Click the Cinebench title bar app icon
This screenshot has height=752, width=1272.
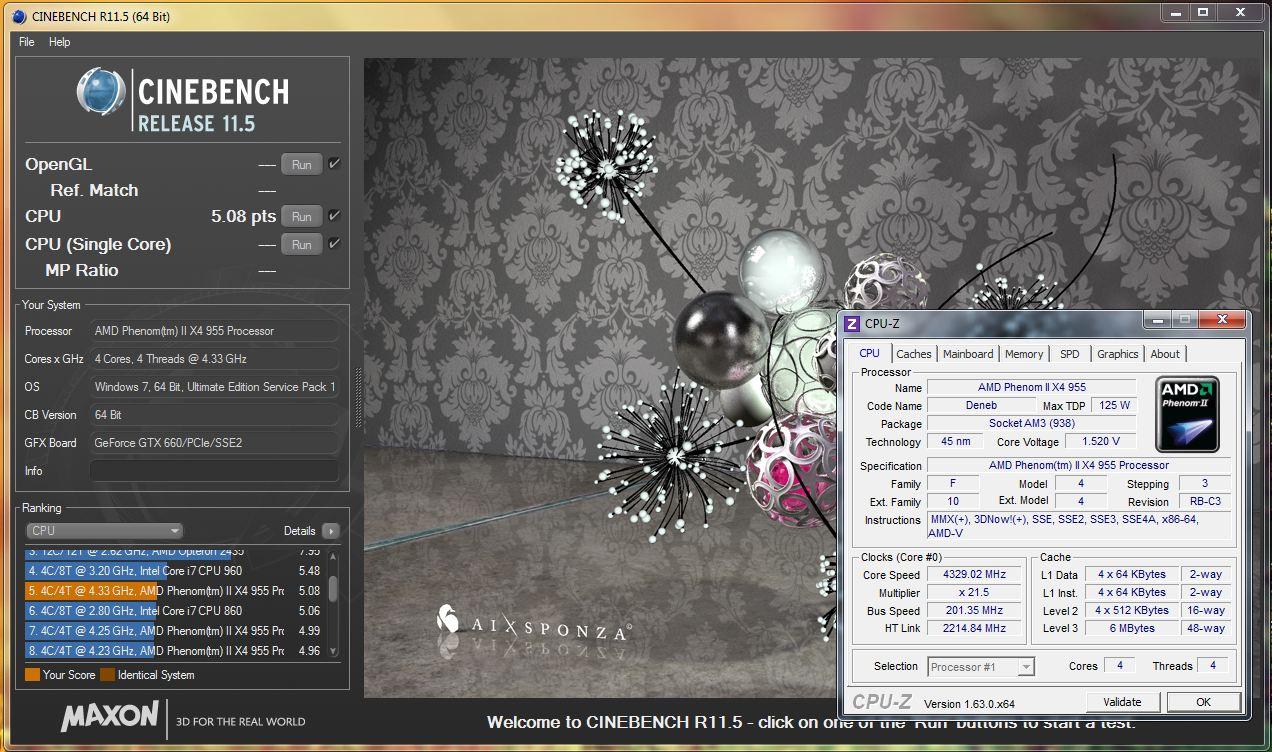pos(20,16)
